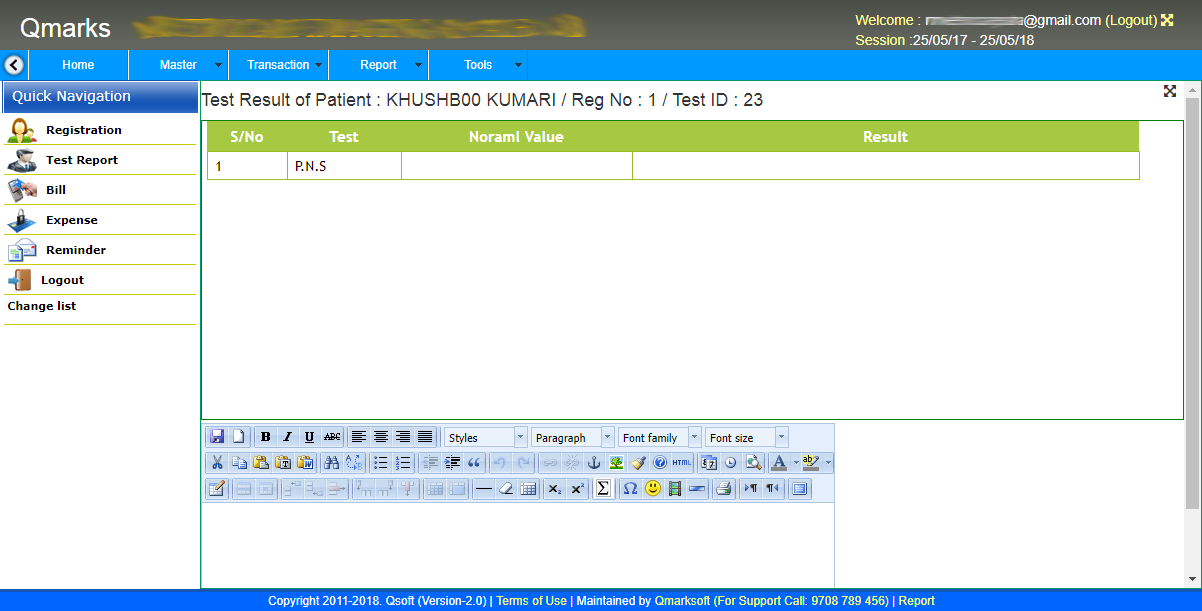Insert an emoticon using the smiley icon
This screenshot has height=611, width=1202.
pos(652,488)
